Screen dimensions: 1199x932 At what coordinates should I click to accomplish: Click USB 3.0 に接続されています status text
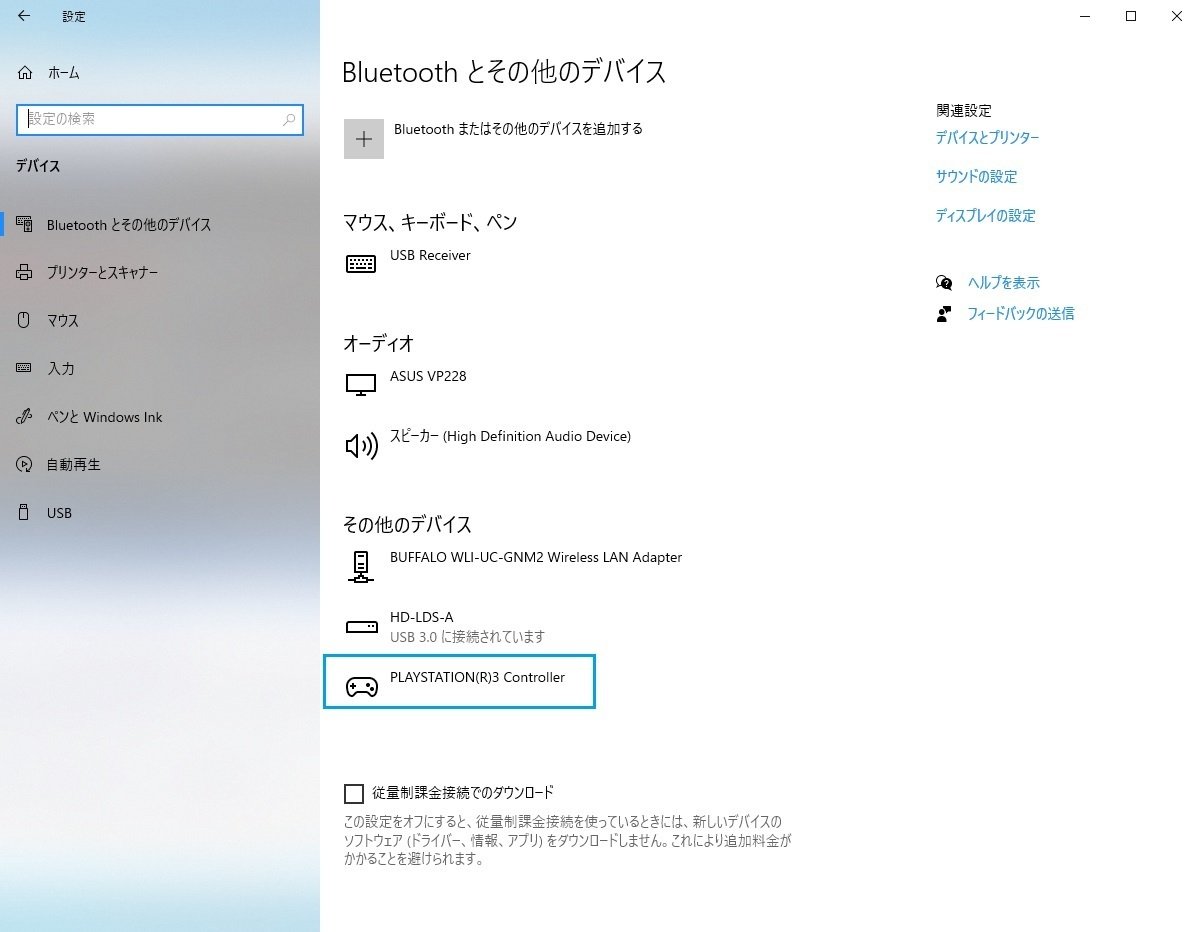tap(467, 637)
